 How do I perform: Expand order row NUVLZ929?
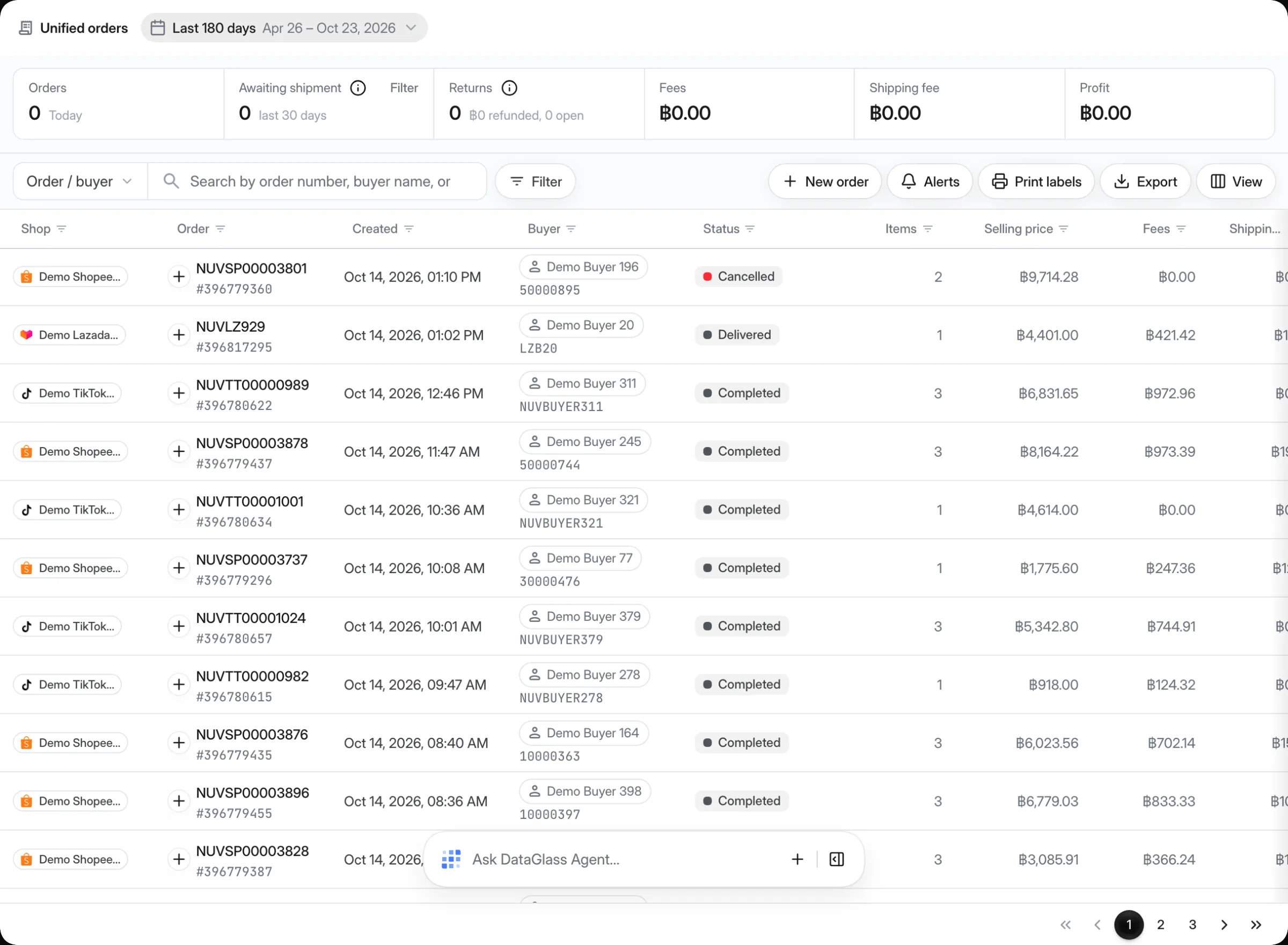click(179, 335)
